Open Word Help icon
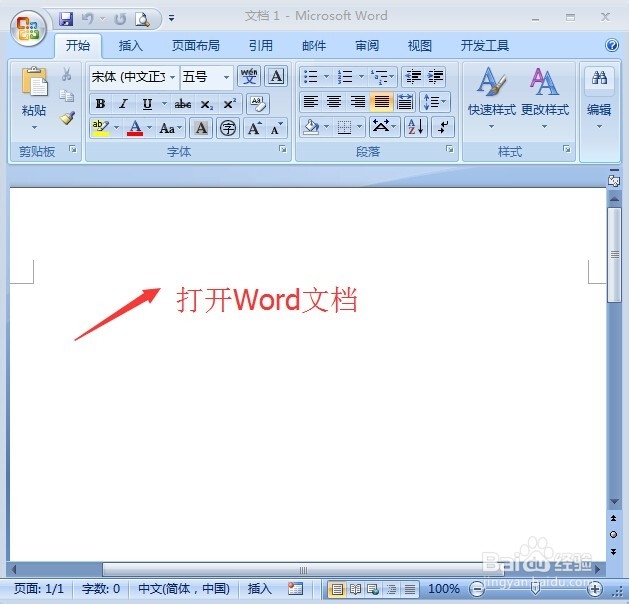Image resolution: width=629 pixels, height=604 pixels. click(612, 45)
